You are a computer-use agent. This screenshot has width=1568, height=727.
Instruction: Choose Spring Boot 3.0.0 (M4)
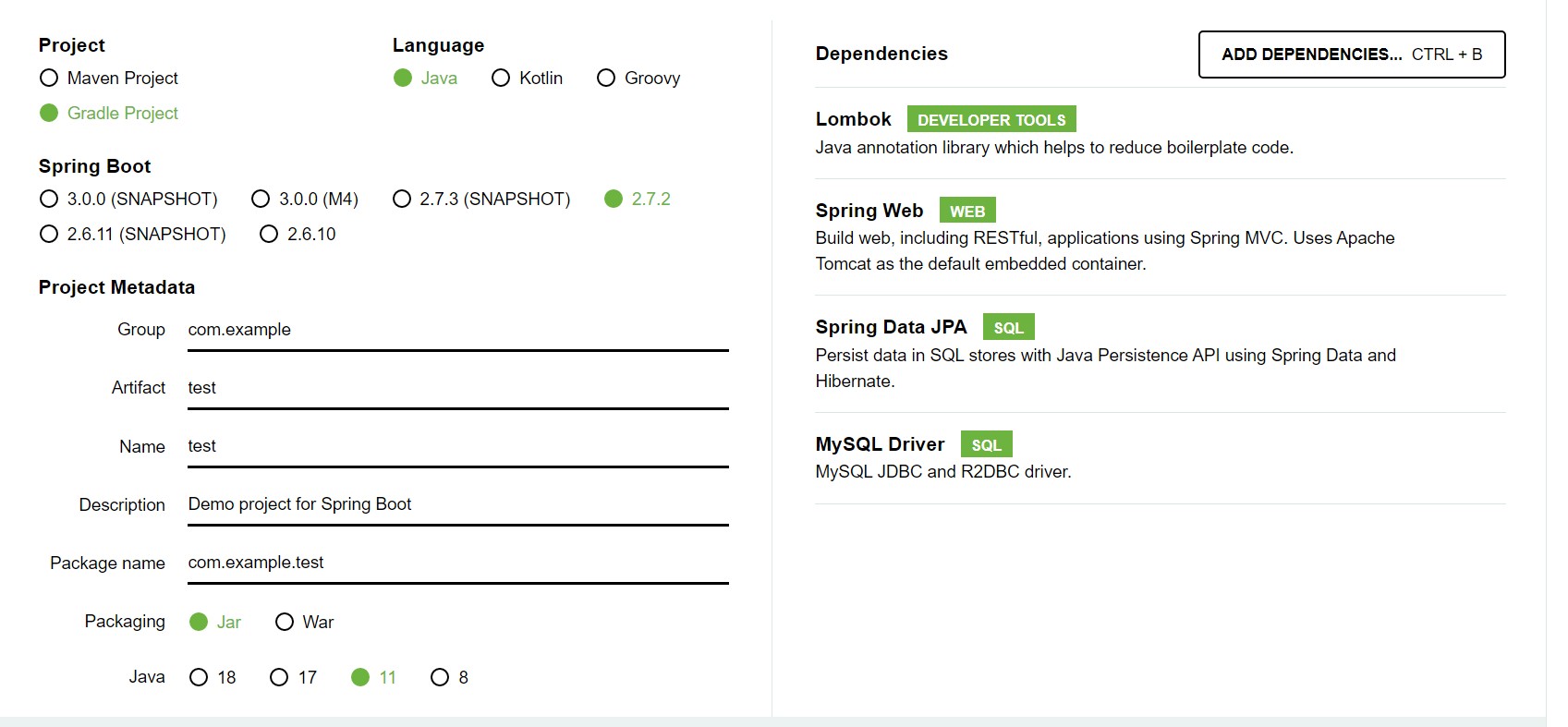pos(261,200)
